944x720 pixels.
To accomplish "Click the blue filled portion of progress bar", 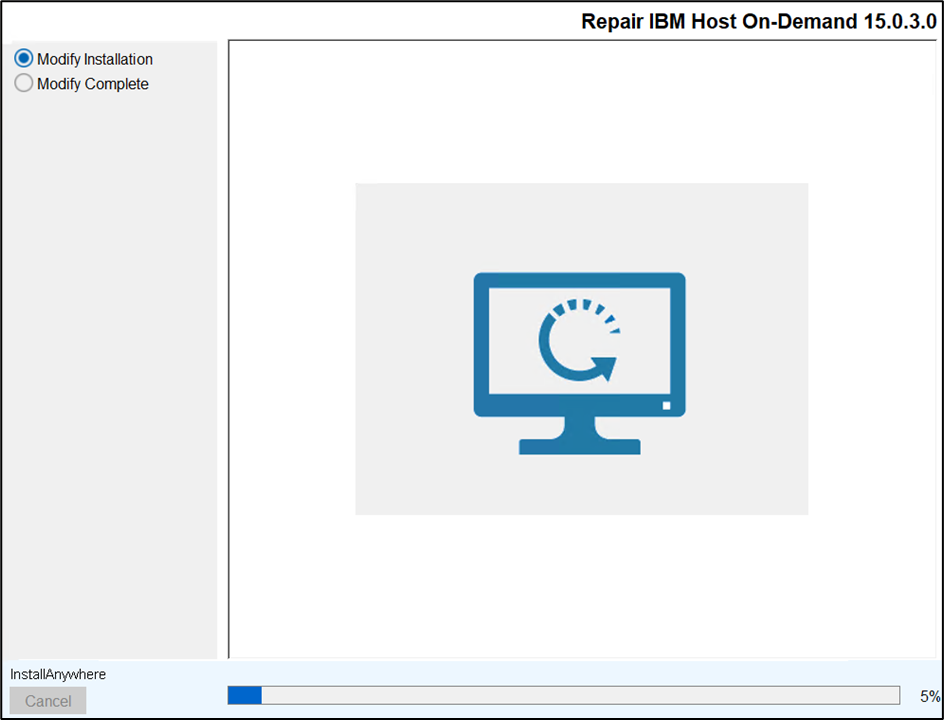I will click(245, 696).
